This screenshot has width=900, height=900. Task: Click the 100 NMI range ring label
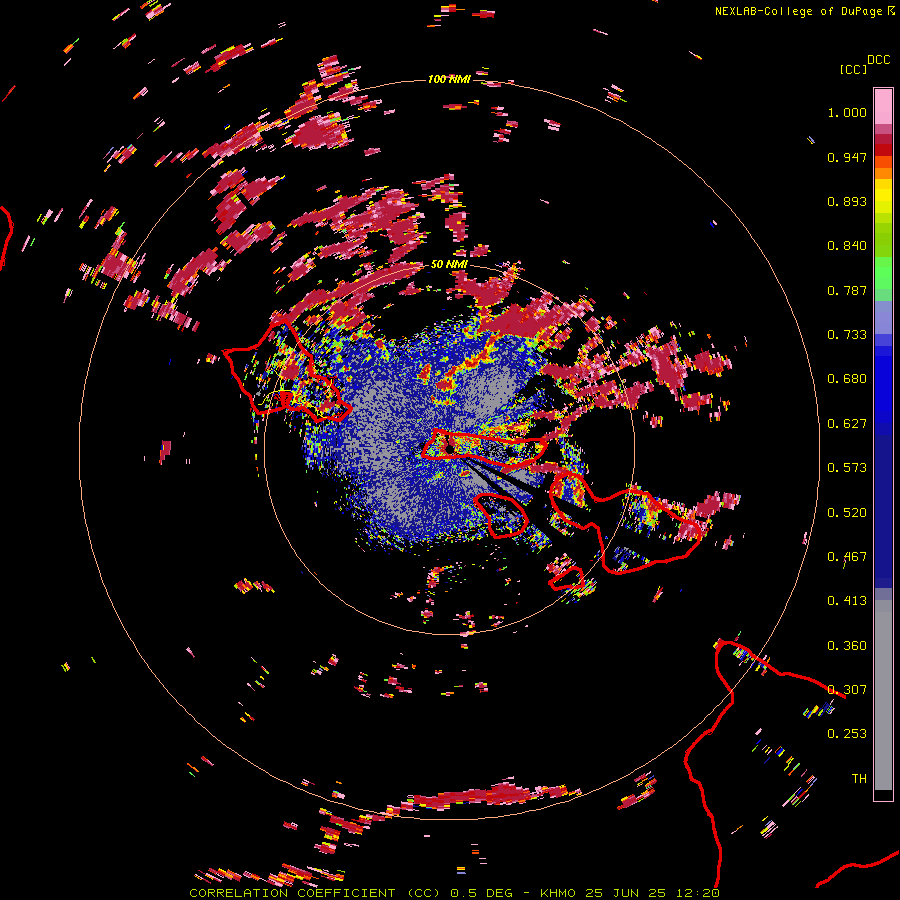pos(449,79)
